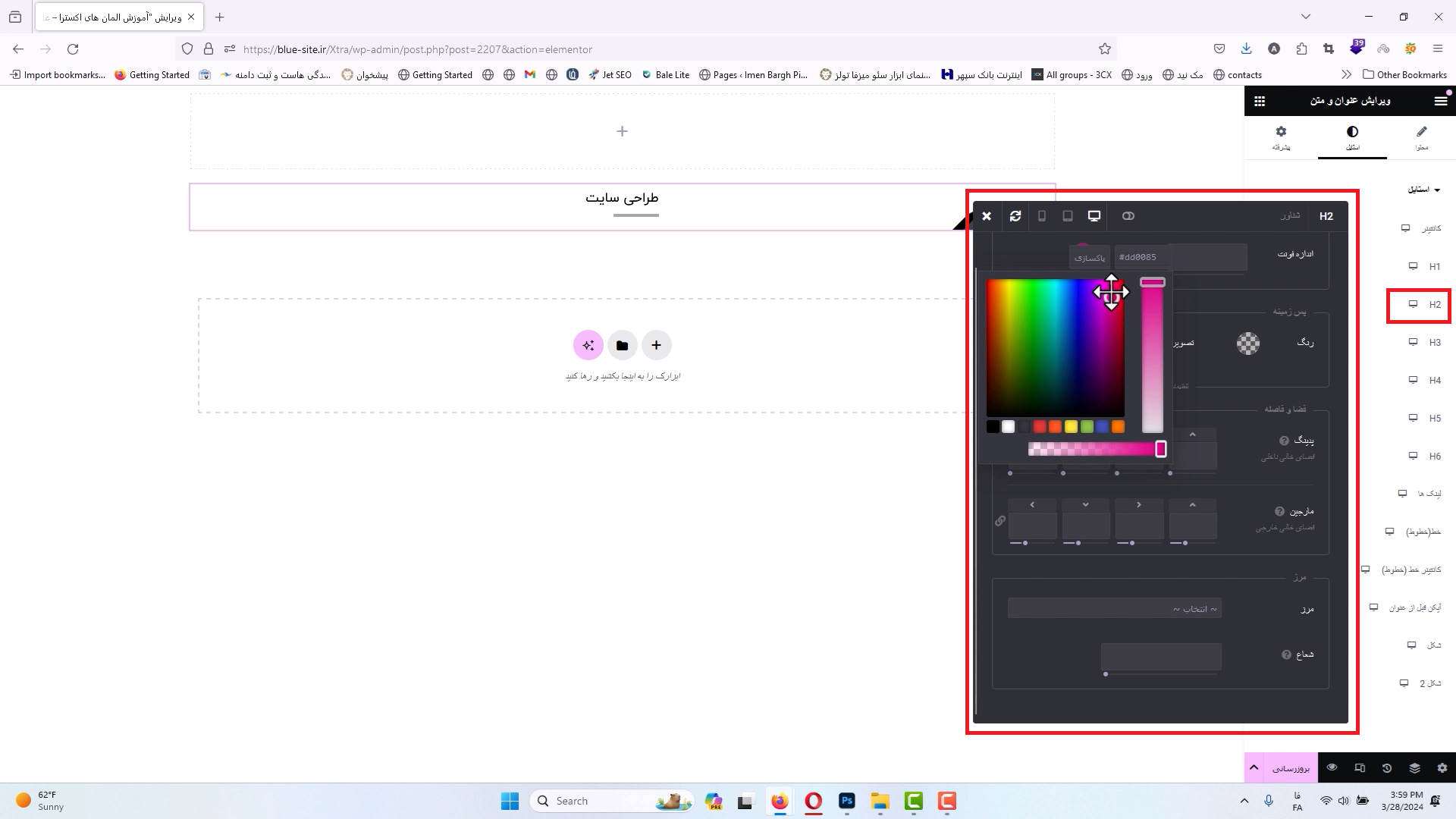1456x819 pixels.
Task: Bookmark this page with star icon
Action: tap(1105, 49)
